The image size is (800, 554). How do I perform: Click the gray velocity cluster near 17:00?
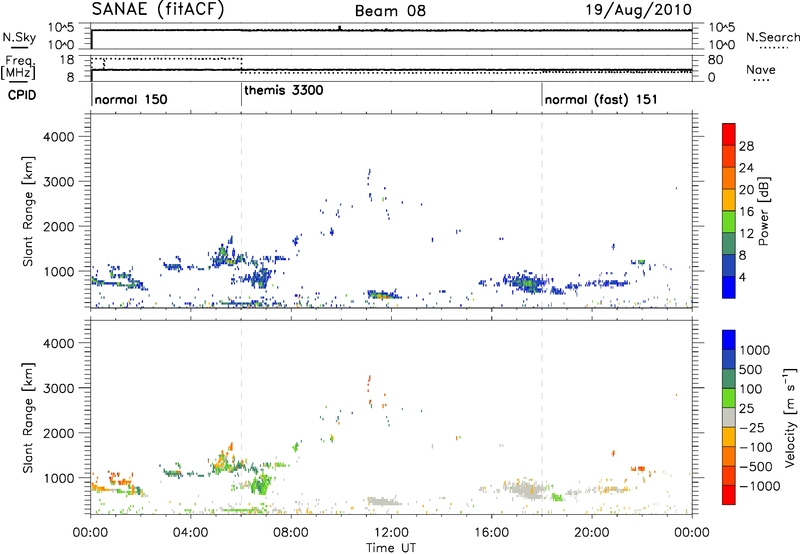pyautogui.click(x=529, y=489)
